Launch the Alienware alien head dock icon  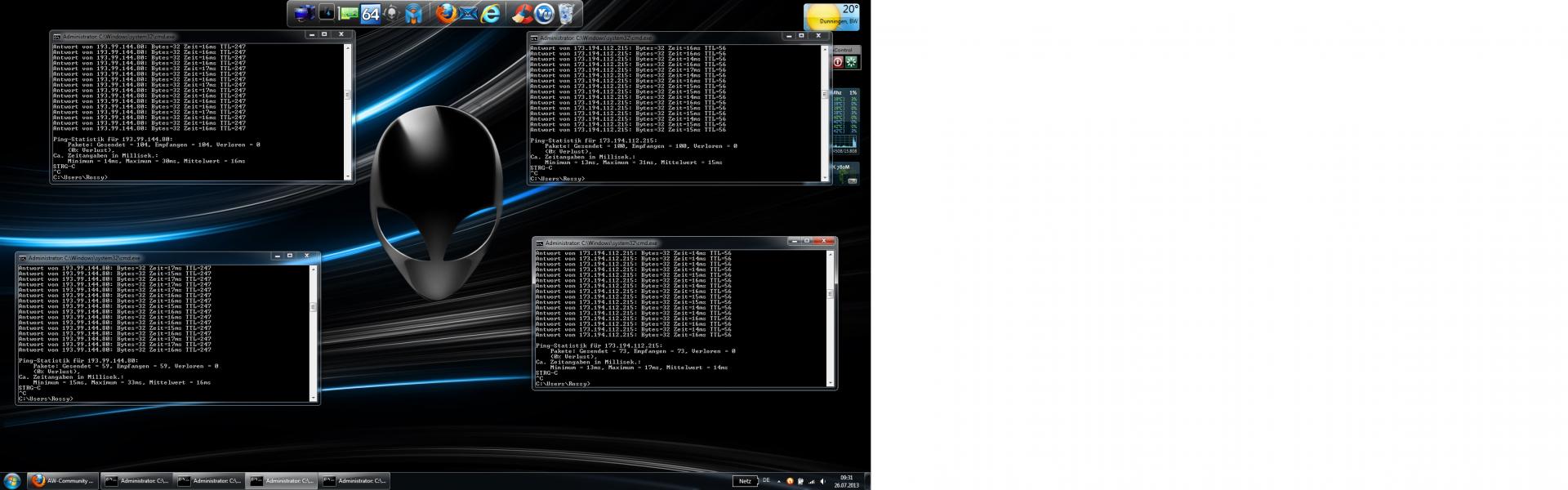393,14
